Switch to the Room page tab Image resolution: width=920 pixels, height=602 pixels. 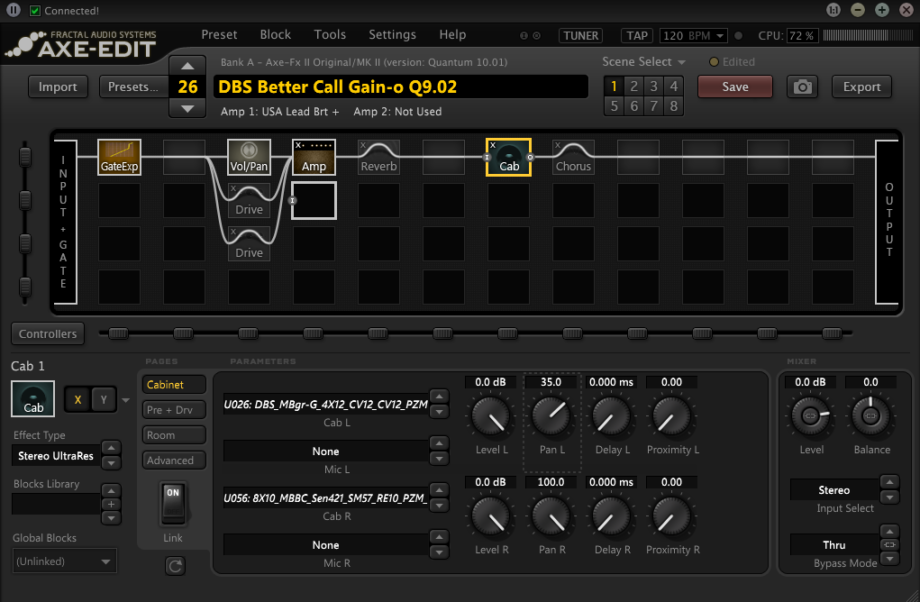(173, 434)
